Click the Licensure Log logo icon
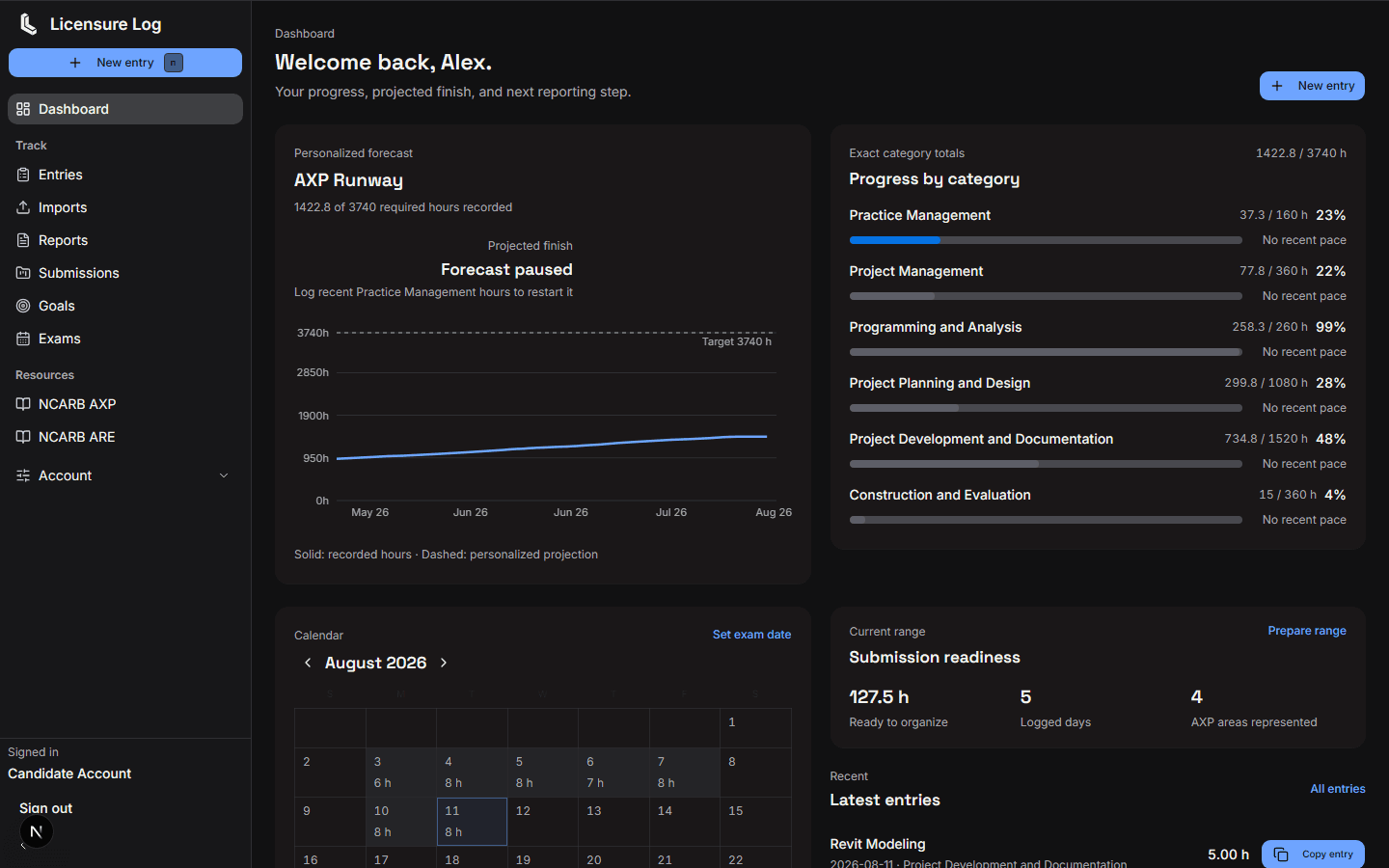The image size is (1389, 868). [29, 24]
